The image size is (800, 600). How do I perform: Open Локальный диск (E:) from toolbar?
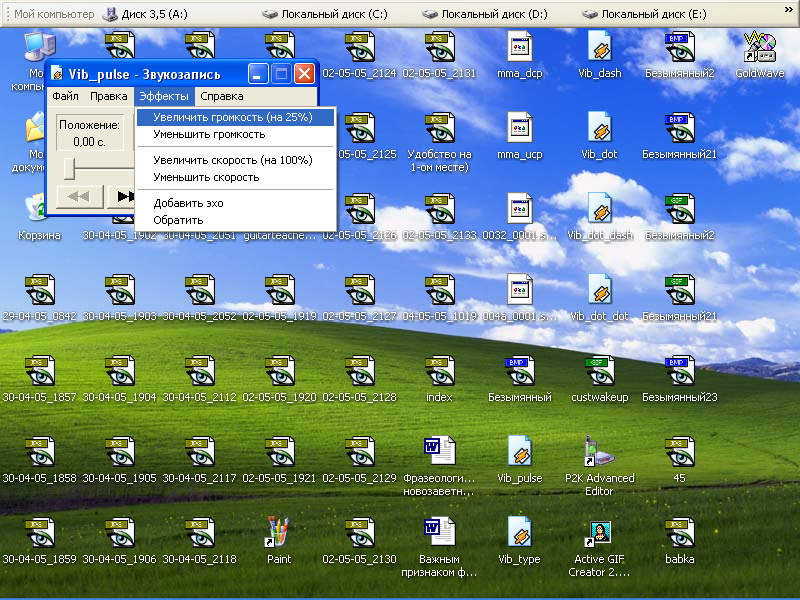[x=644, y=14]
